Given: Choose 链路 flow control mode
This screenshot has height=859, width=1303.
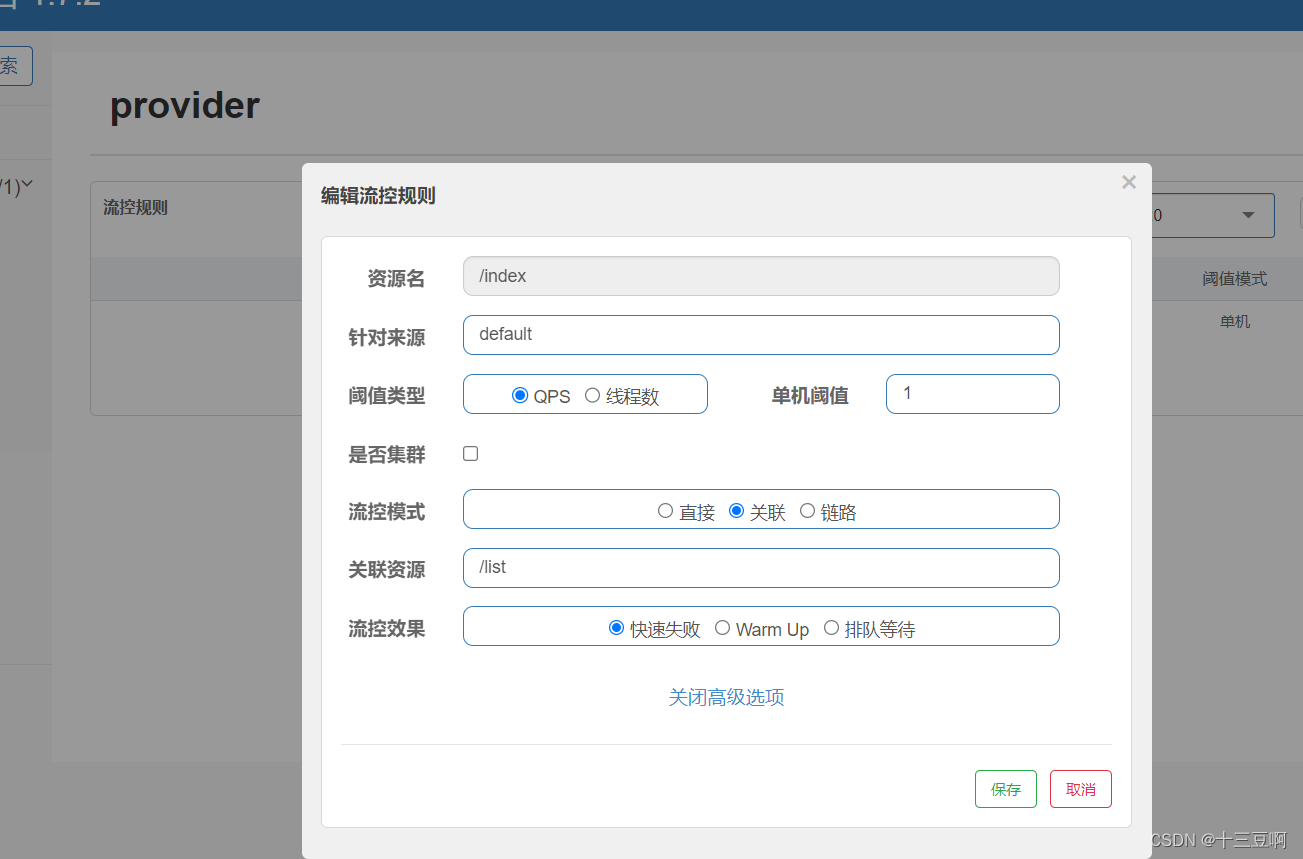Looking at the screenshot, I should [808, 511].
